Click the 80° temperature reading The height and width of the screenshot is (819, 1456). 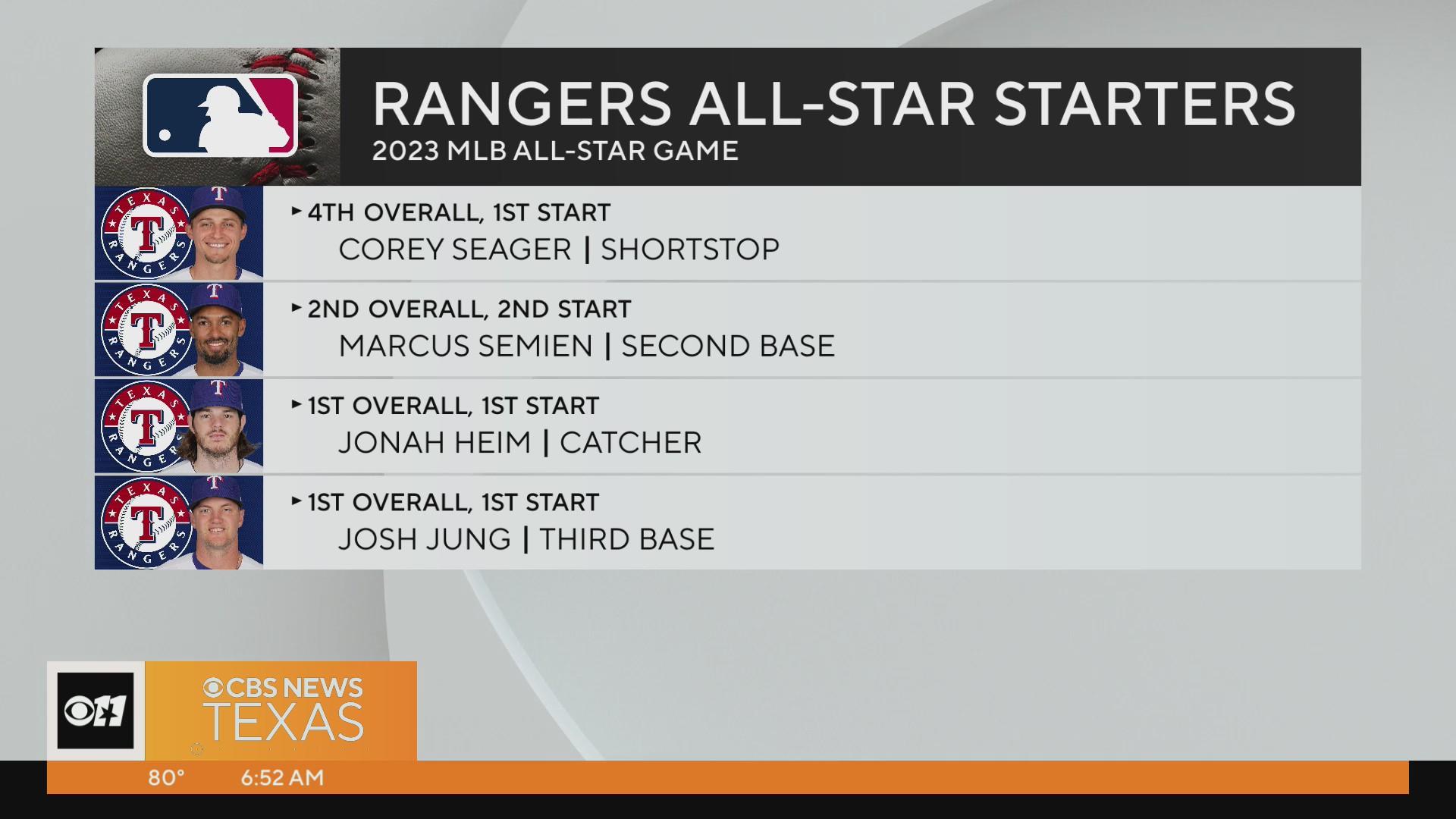point(167,777)
